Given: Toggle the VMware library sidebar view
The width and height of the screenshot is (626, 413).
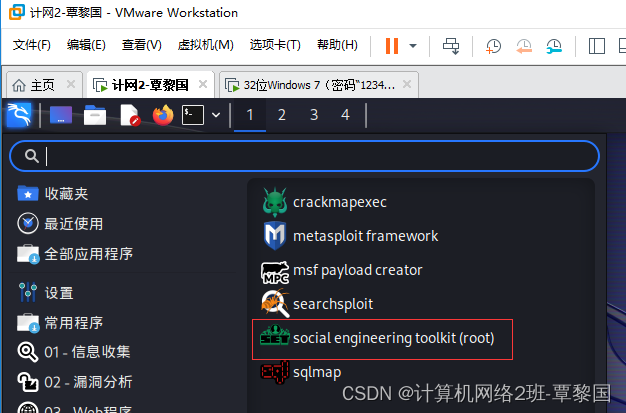Looking at the screenshot, I should [x=597, y=46].
